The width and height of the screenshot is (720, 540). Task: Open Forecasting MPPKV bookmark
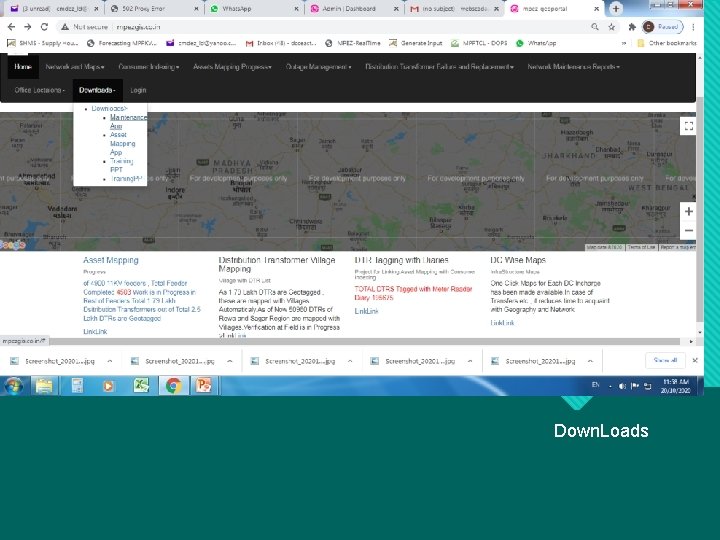pos(122,43)
